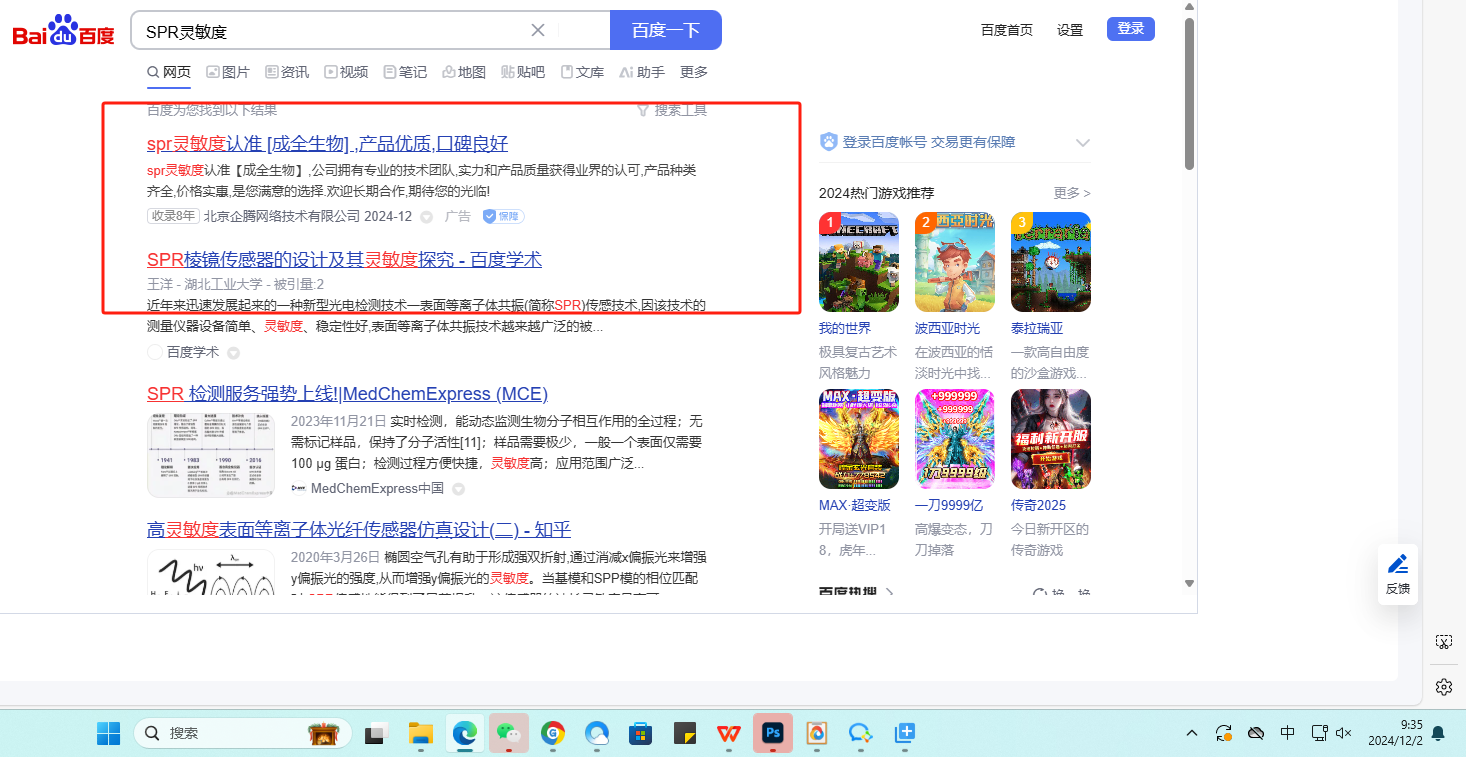Open WeChat from the taskbar
Screen dimensions: 1466x757
[x=509, y=733]
